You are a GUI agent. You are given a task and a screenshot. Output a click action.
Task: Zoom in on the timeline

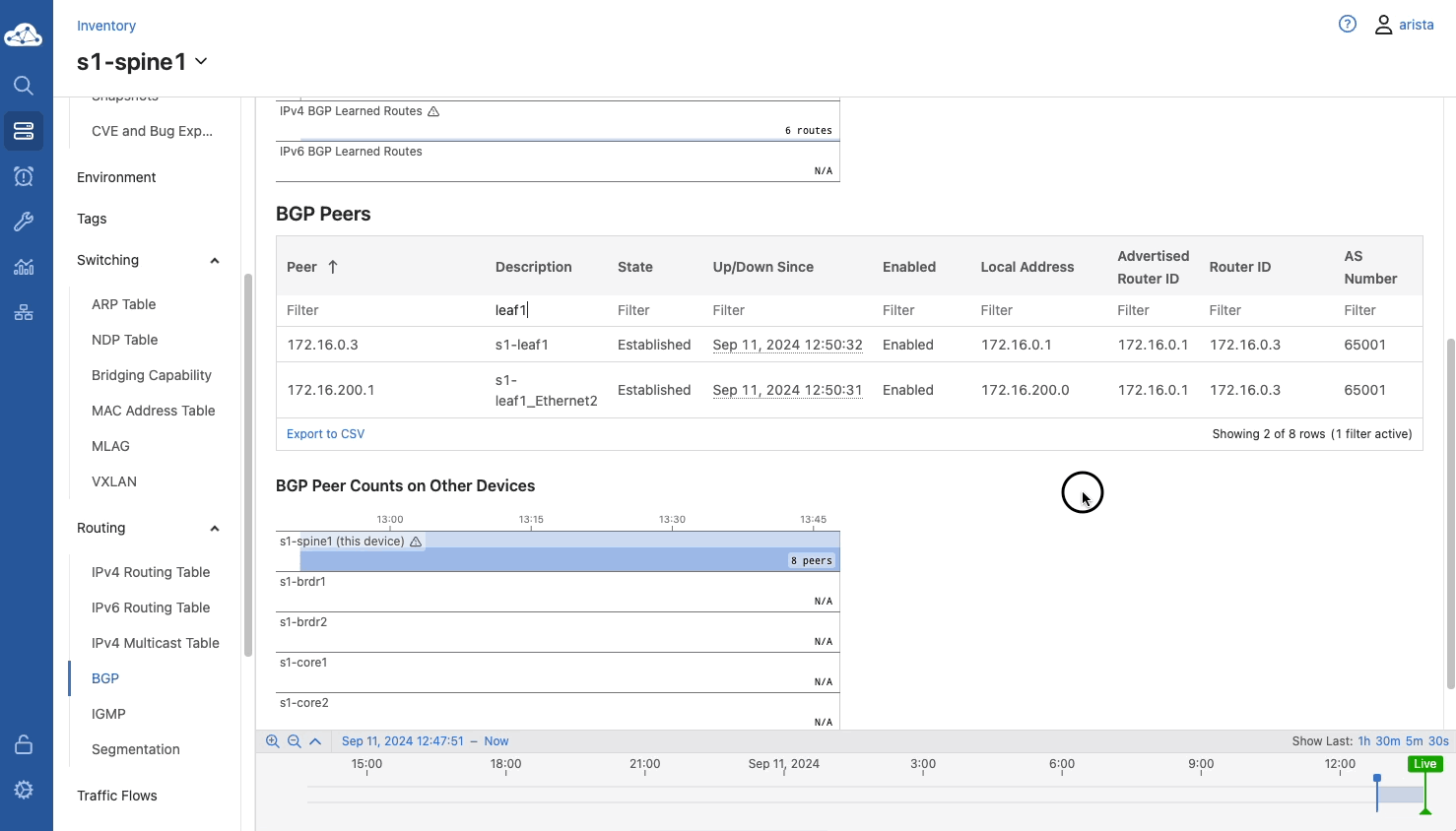pyautogui.click(x=273, y=741)
